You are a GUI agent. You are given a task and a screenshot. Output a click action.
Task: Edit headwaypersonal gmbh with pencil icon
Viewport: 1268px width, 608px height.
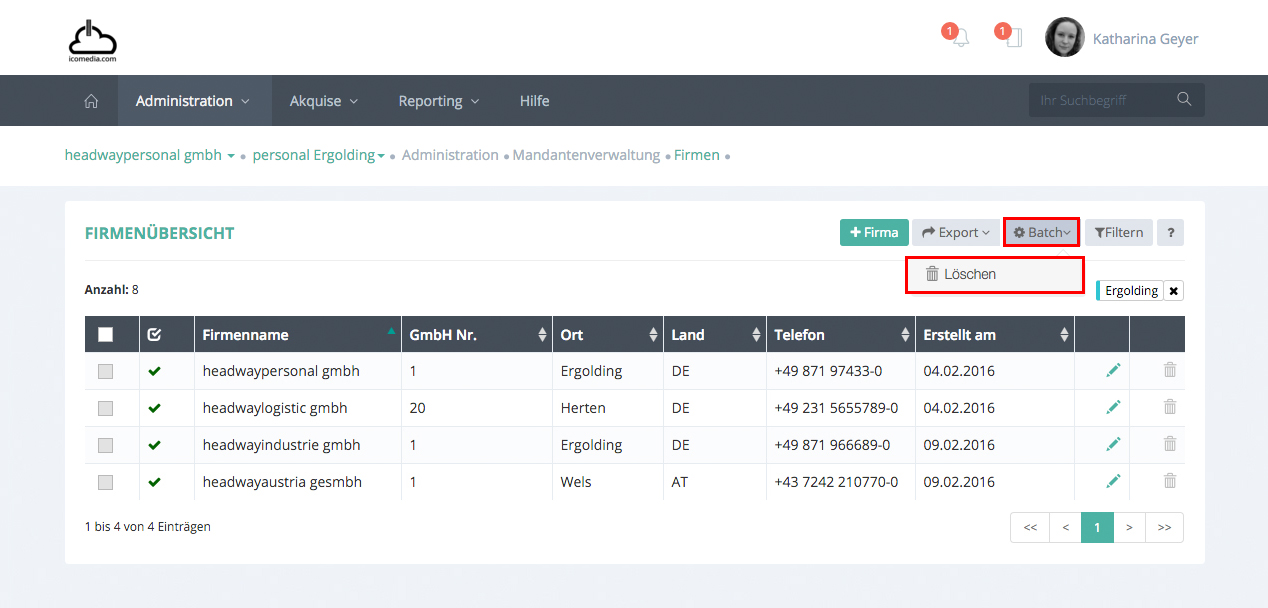click(x=1113, y=371)
